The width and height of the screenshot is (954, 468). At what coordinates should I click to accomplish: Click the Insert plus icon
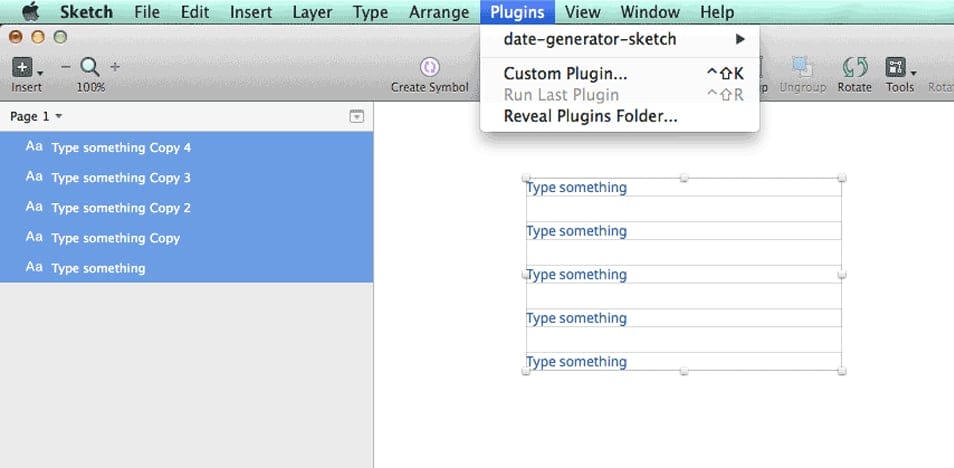(23, 68)
